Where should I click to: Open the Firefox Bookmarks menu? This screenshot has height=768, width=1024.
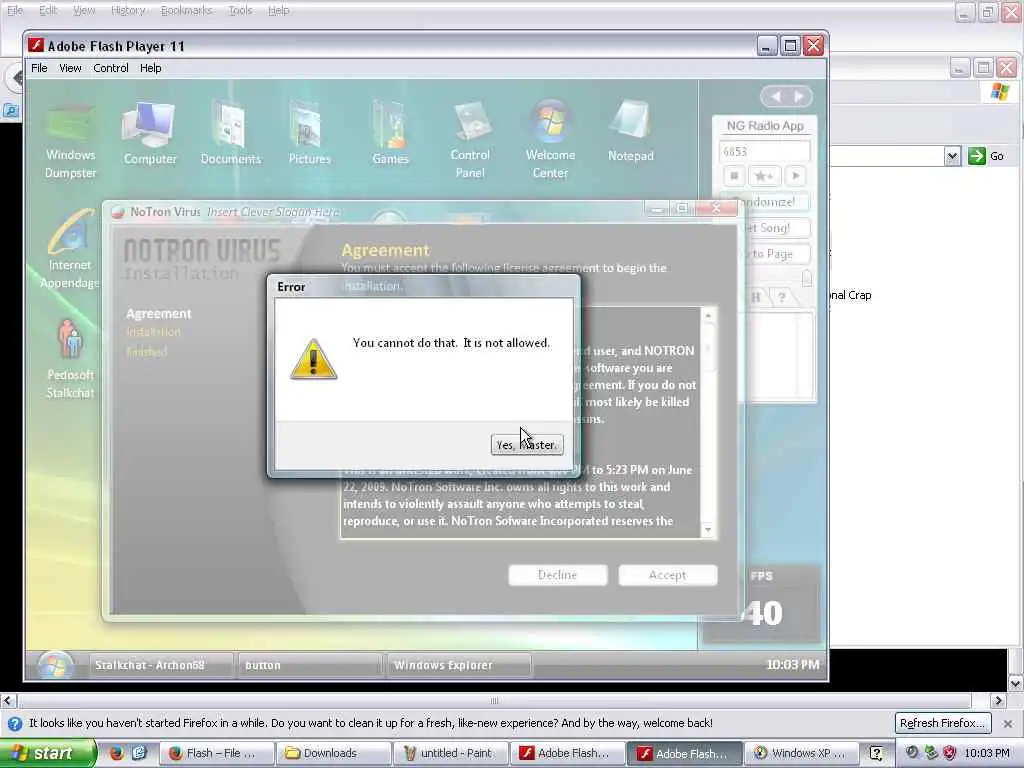[186, 10]
